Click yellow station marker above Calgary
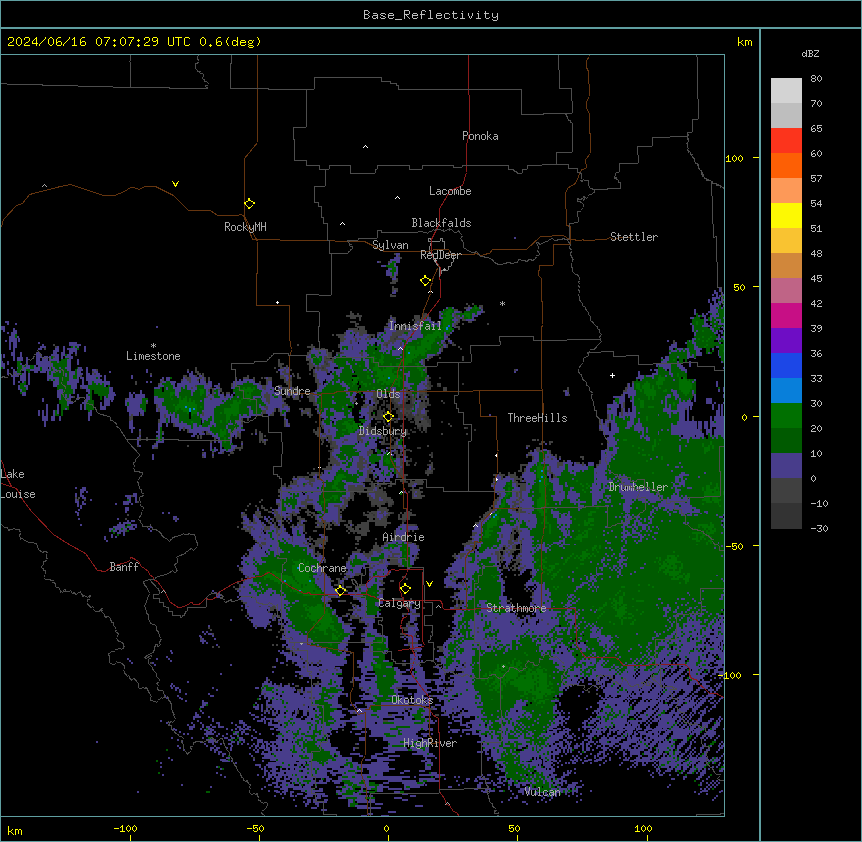 pos(405,589)
